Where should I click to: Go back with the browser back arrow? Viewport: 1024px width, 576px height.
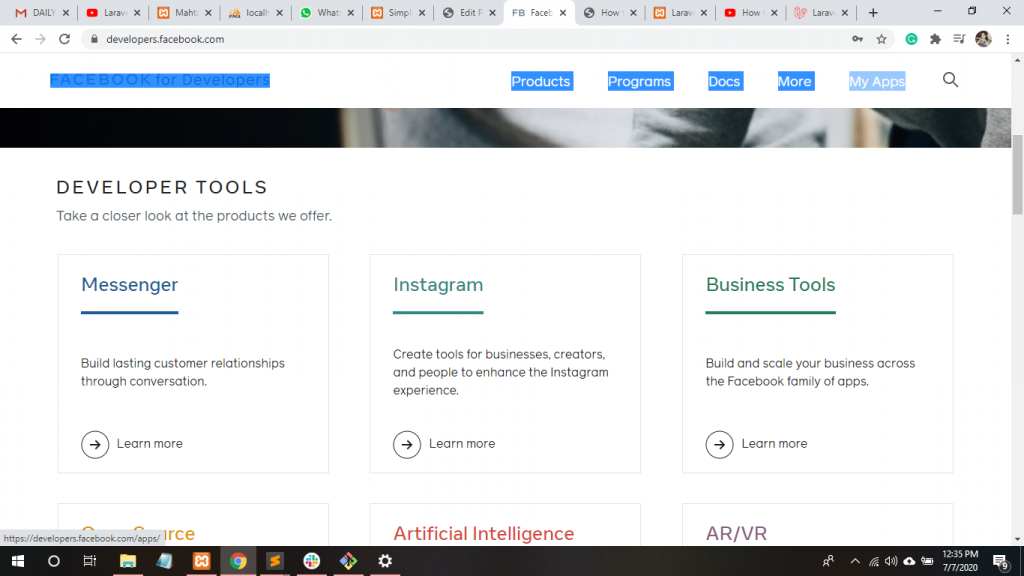tap(16, 39)
